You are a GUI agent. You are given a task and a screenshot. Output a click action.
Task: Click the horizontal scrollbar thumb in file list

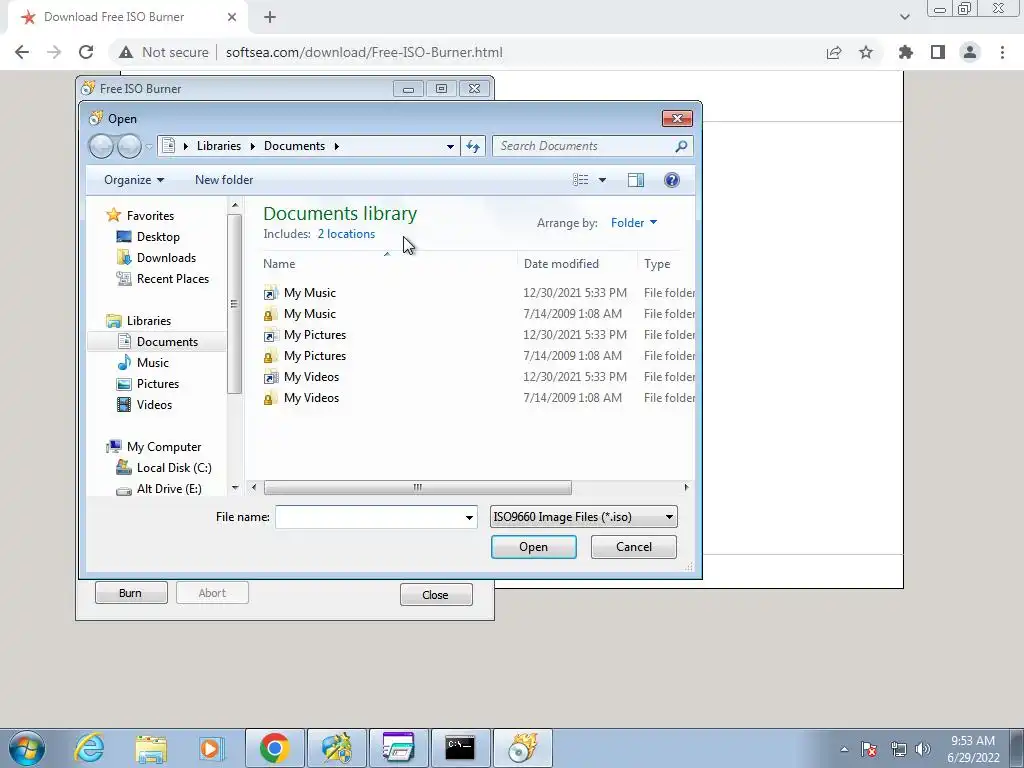(x=417, y=487)
